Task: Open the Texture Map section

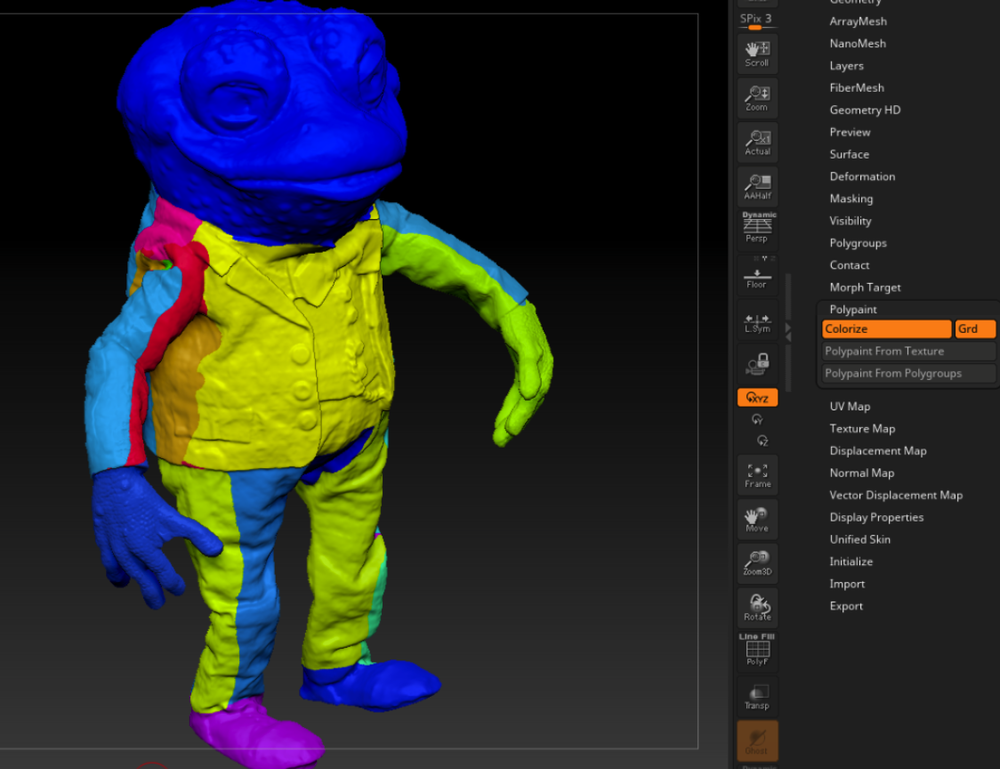Action: coord(862,428)
